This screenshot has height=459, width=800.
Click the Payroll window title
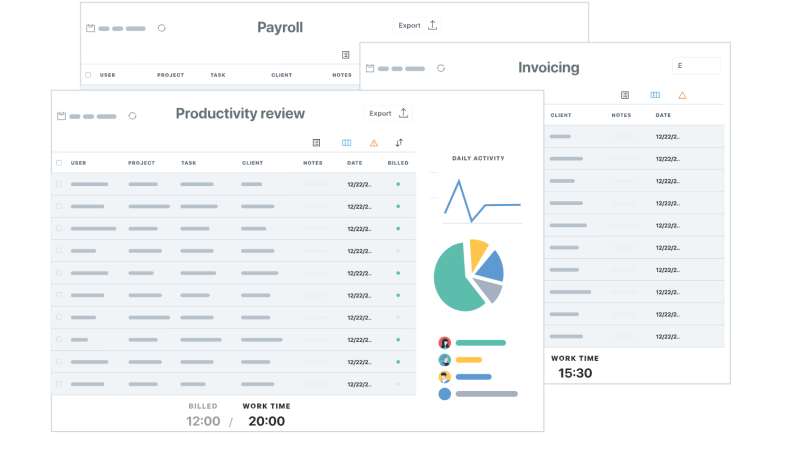280,28
